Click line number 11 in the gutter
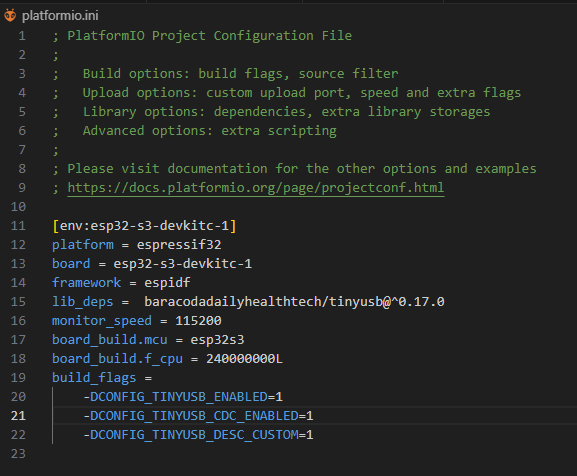577x476 pixels. coord(18,225)
